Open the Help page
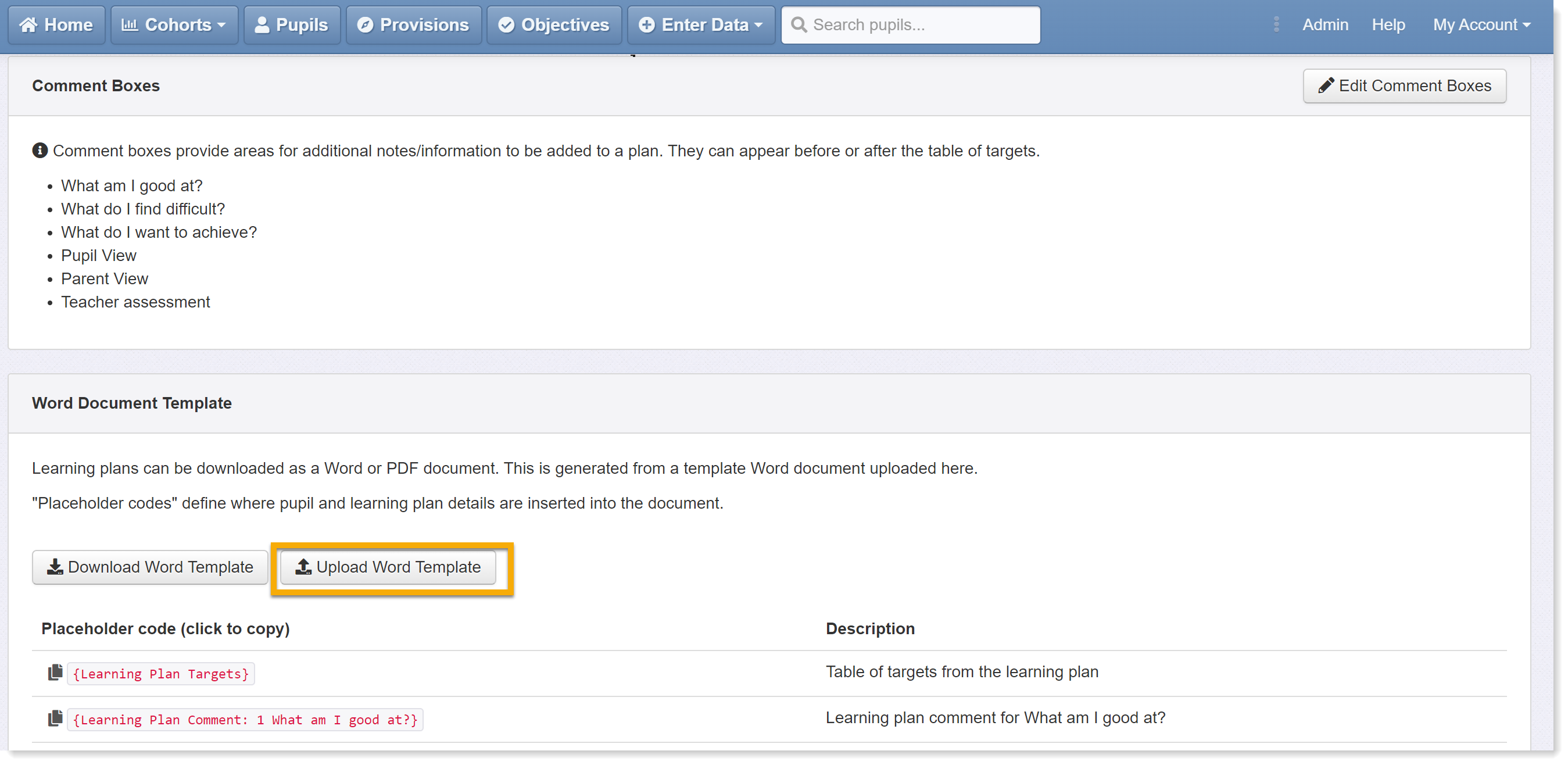1568x765 pixels. point(1388,25)
